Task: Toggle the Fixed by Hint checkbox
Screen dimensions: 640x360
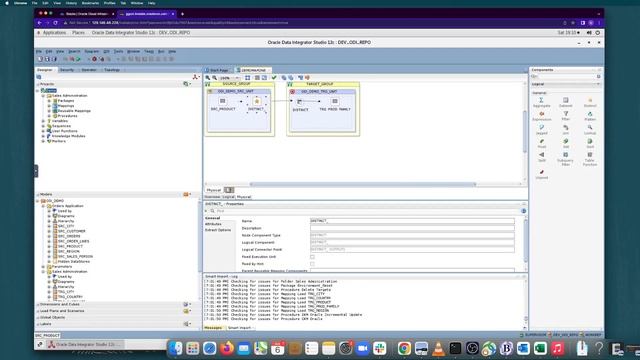Action: pos(312,264)
